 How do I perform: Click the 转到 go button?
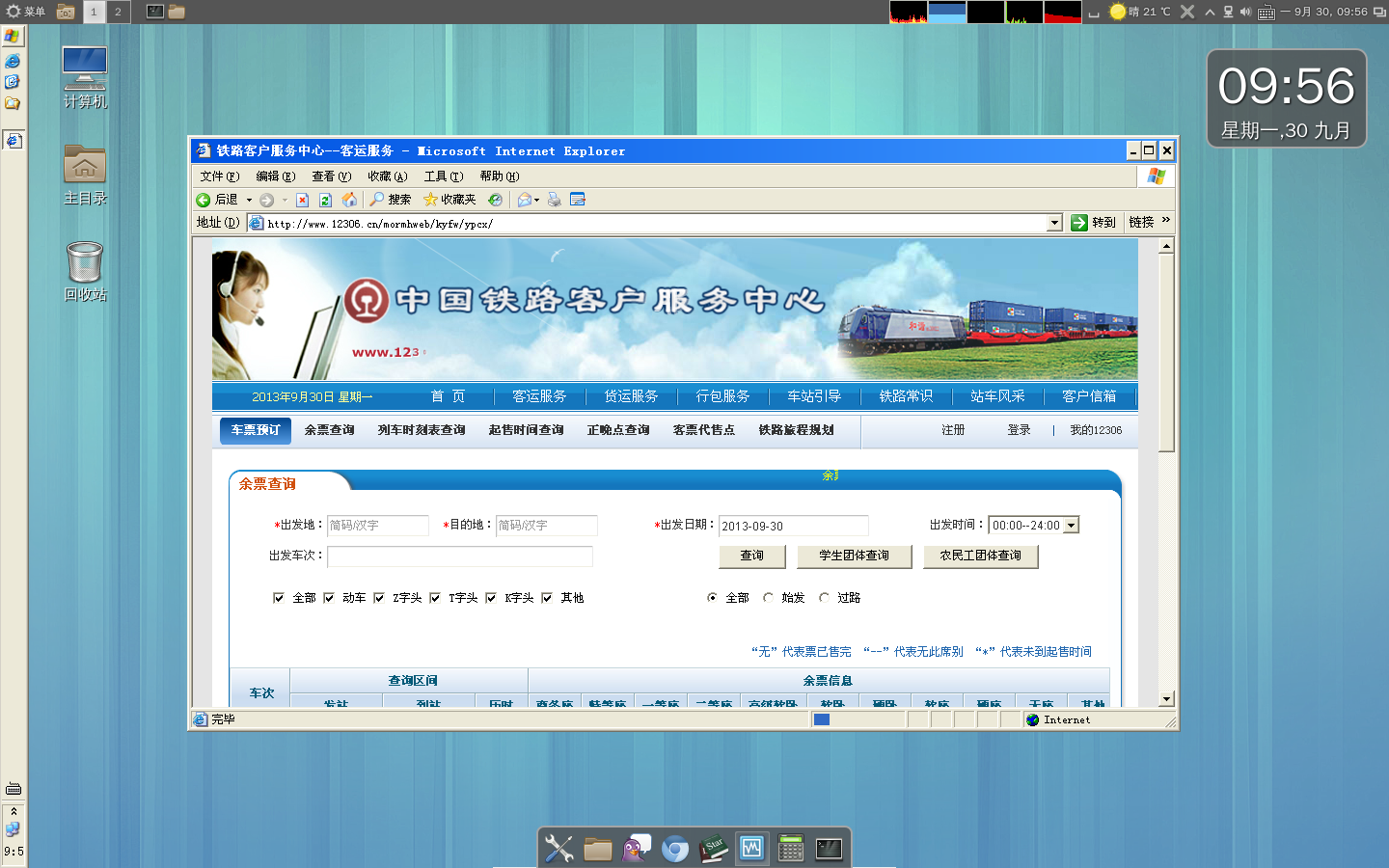coord(1093,223)
